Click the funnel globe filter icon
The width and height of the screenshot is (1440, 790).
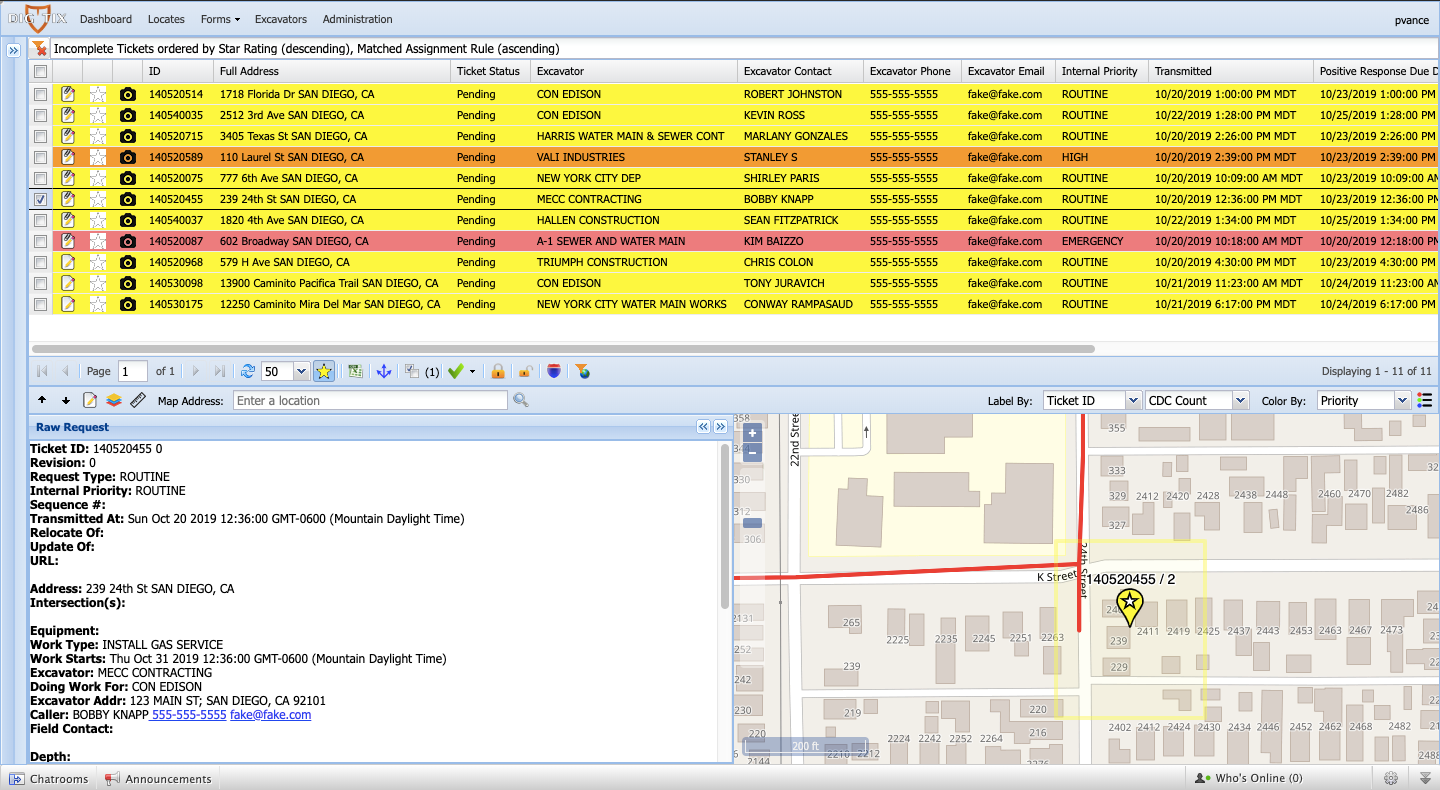coord(583,371)
